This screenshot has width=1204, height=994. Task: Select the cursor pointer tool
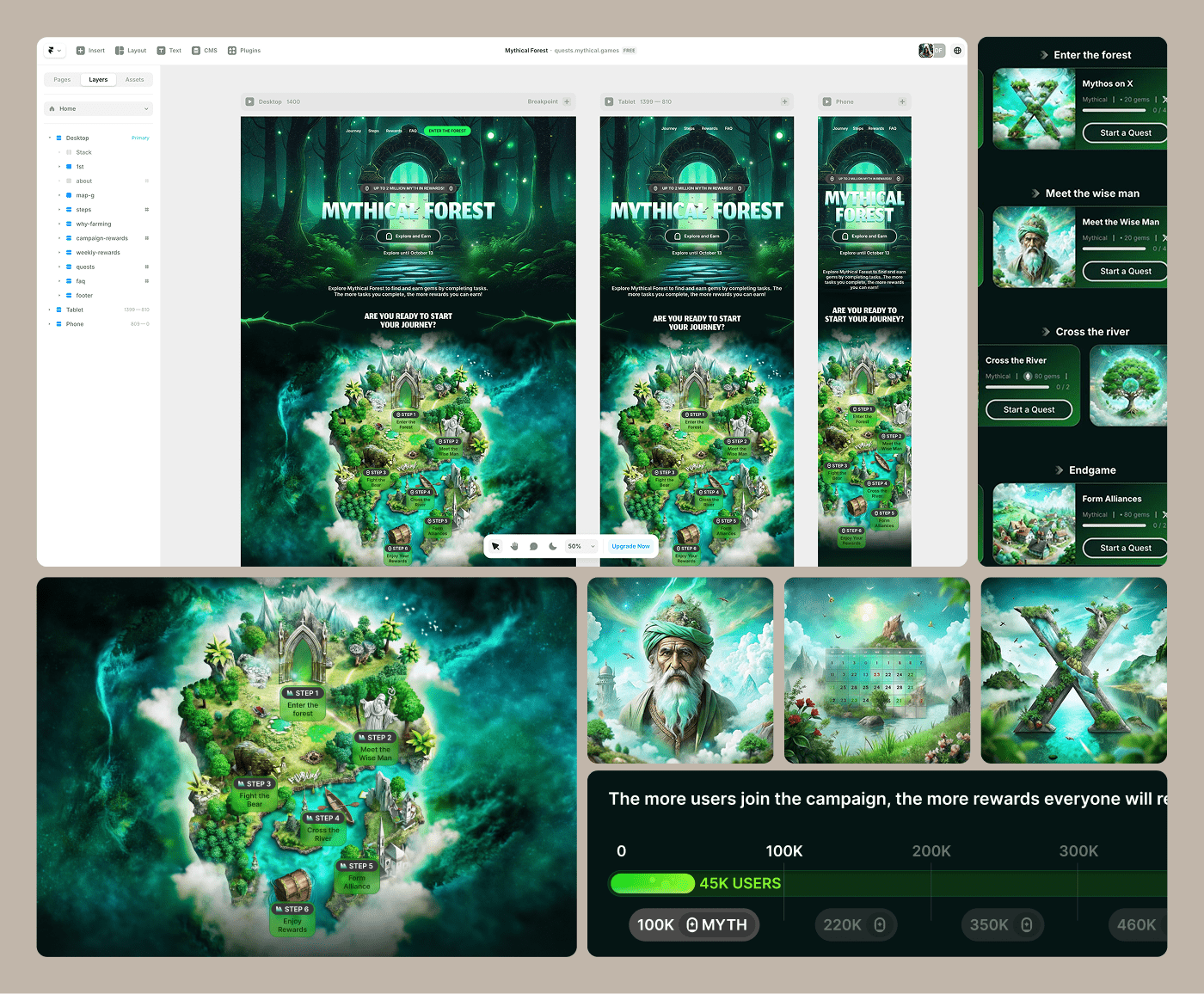pos(495,546)
